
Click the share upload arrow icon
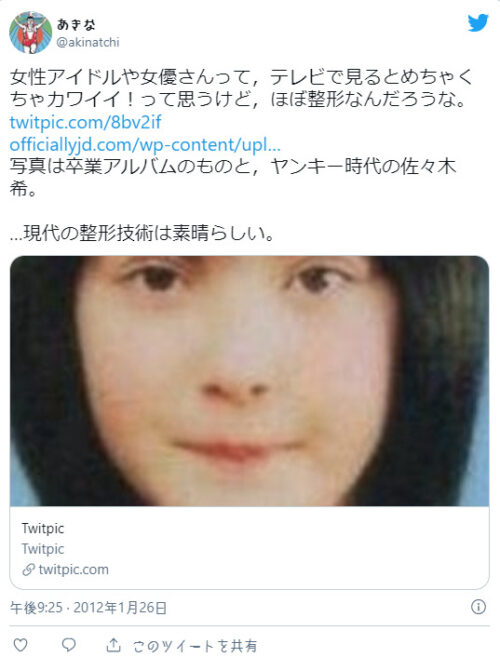tap(113, 645)
